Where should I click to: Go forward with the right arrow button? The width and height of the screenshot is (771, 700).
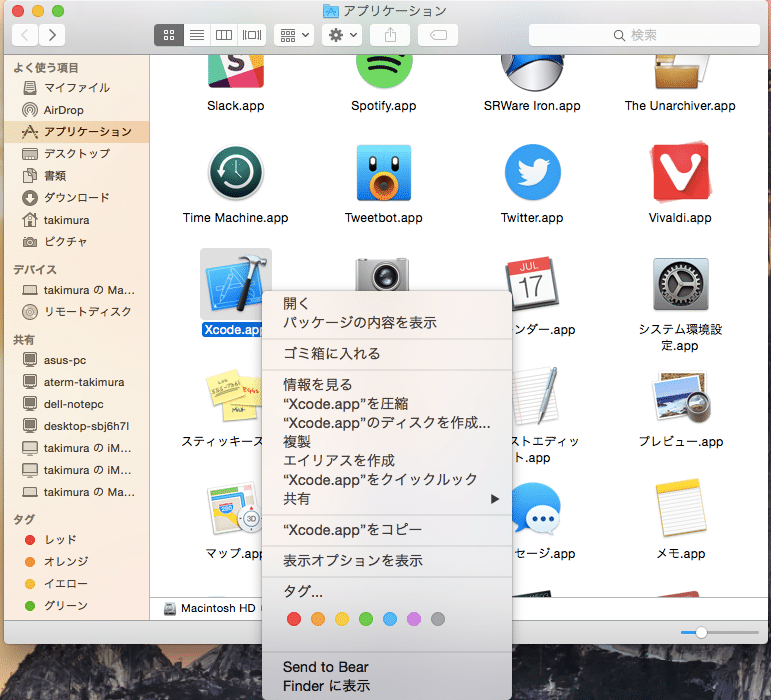52,35
